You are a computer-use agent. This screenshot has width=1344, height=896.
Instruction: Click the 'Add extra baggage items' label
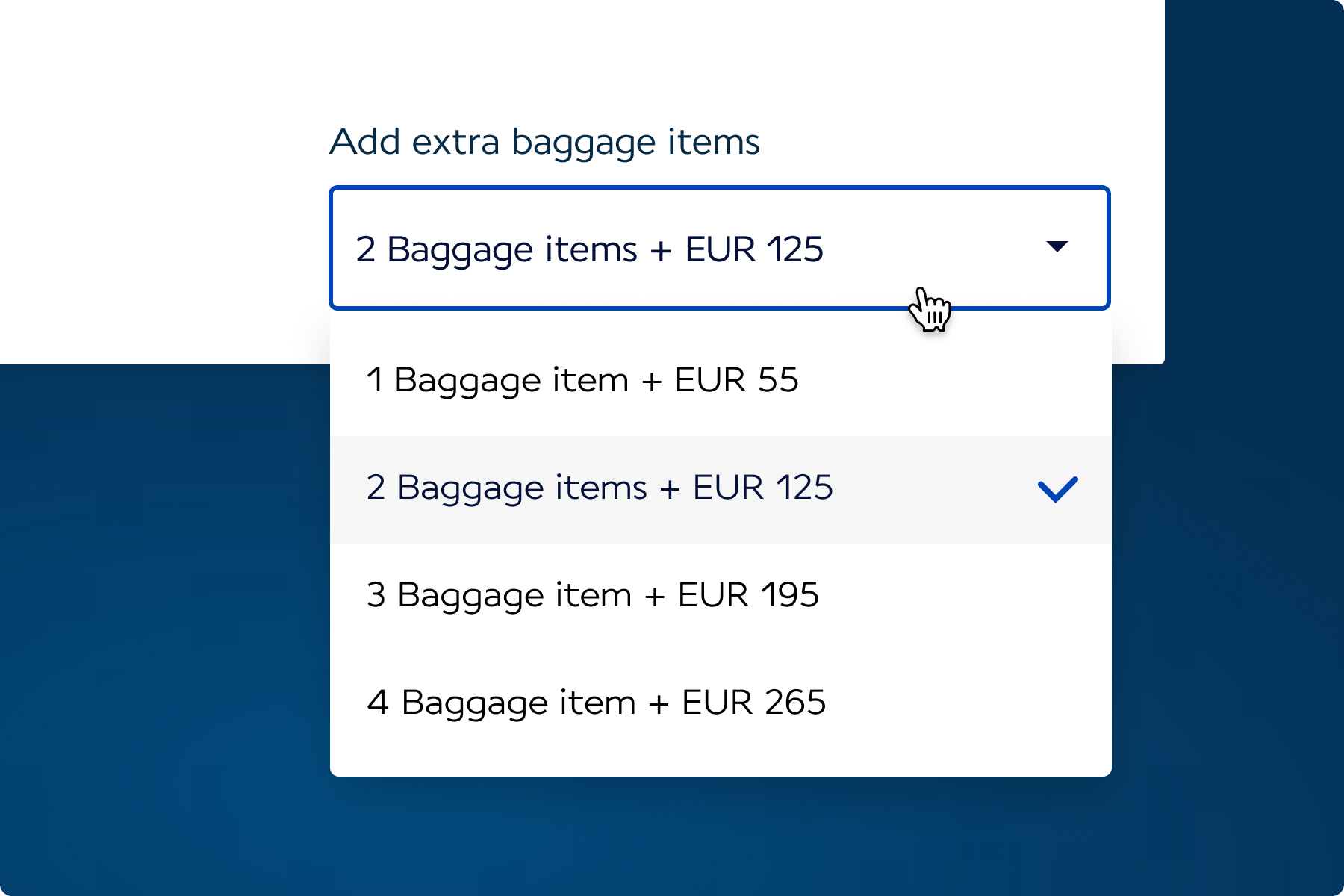click(544, 142)
